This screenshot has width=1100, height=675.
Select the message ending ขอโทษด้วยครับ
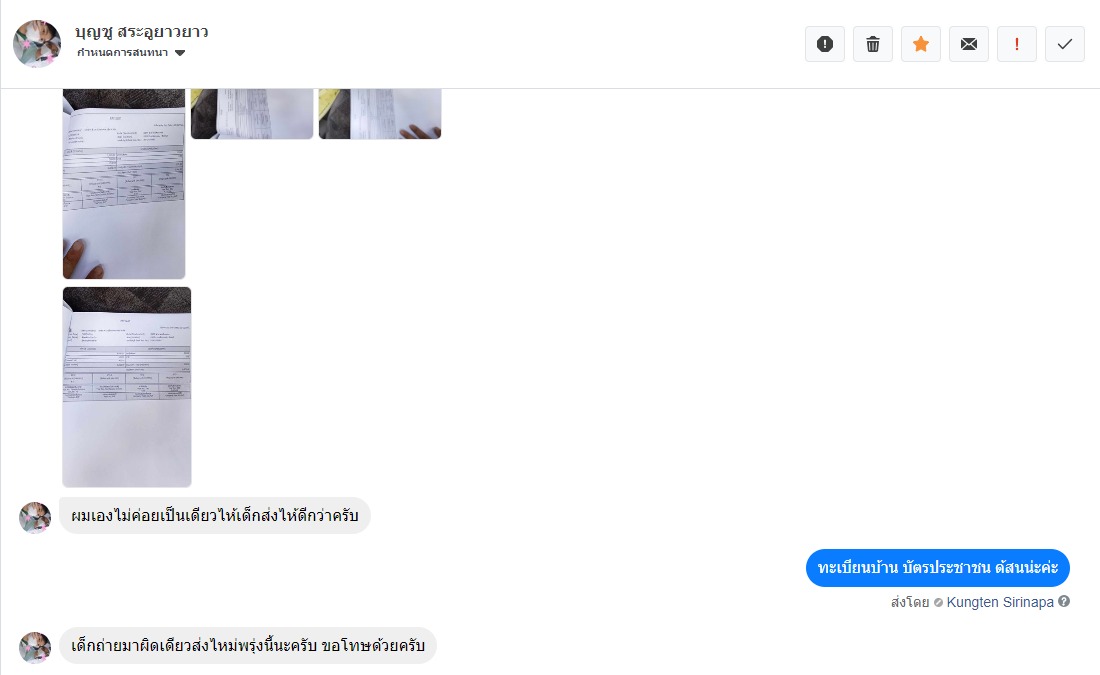[248, 646]
